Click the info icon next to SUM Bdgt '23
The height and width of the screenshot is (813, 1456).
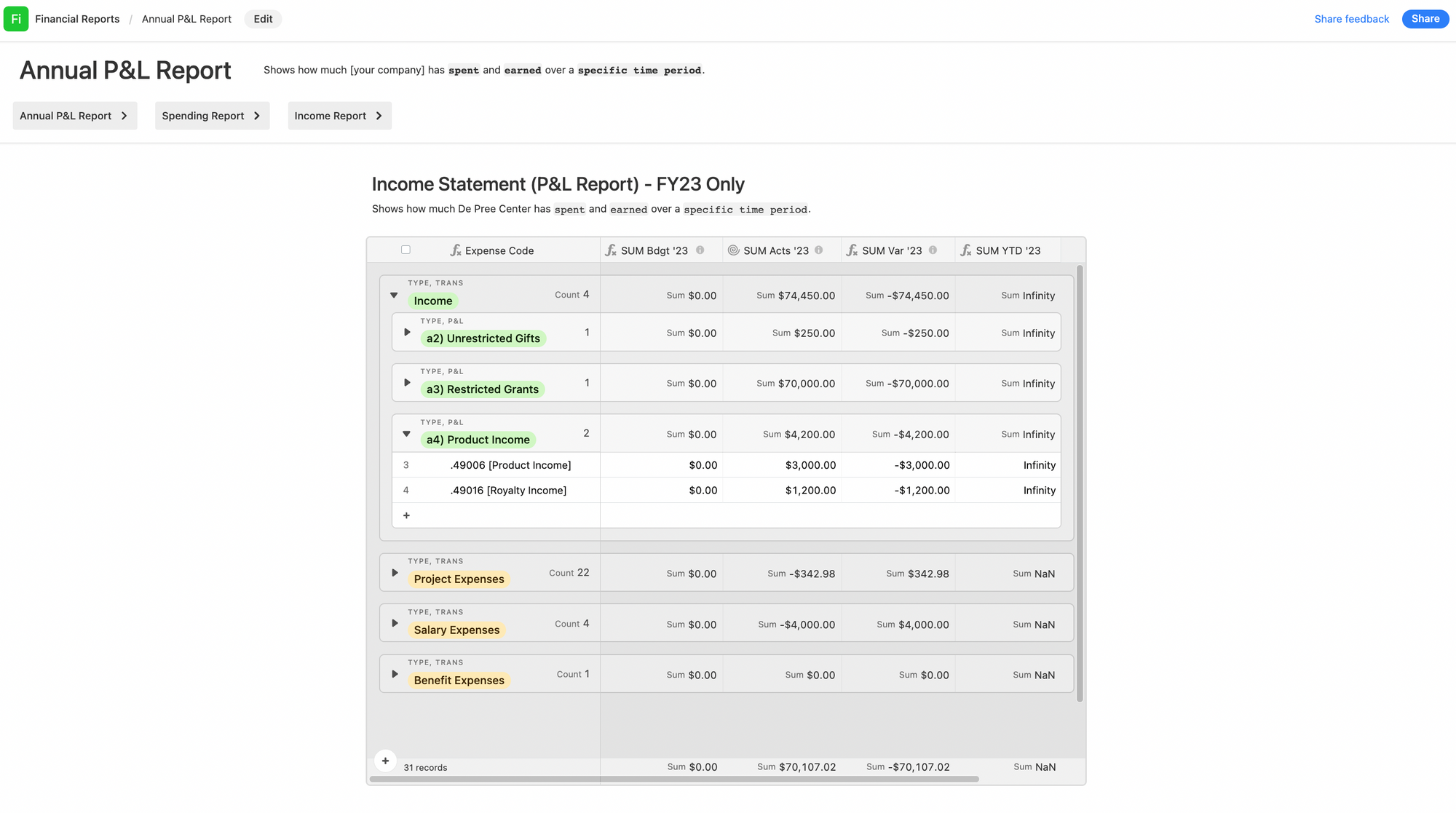click(700, 250)
